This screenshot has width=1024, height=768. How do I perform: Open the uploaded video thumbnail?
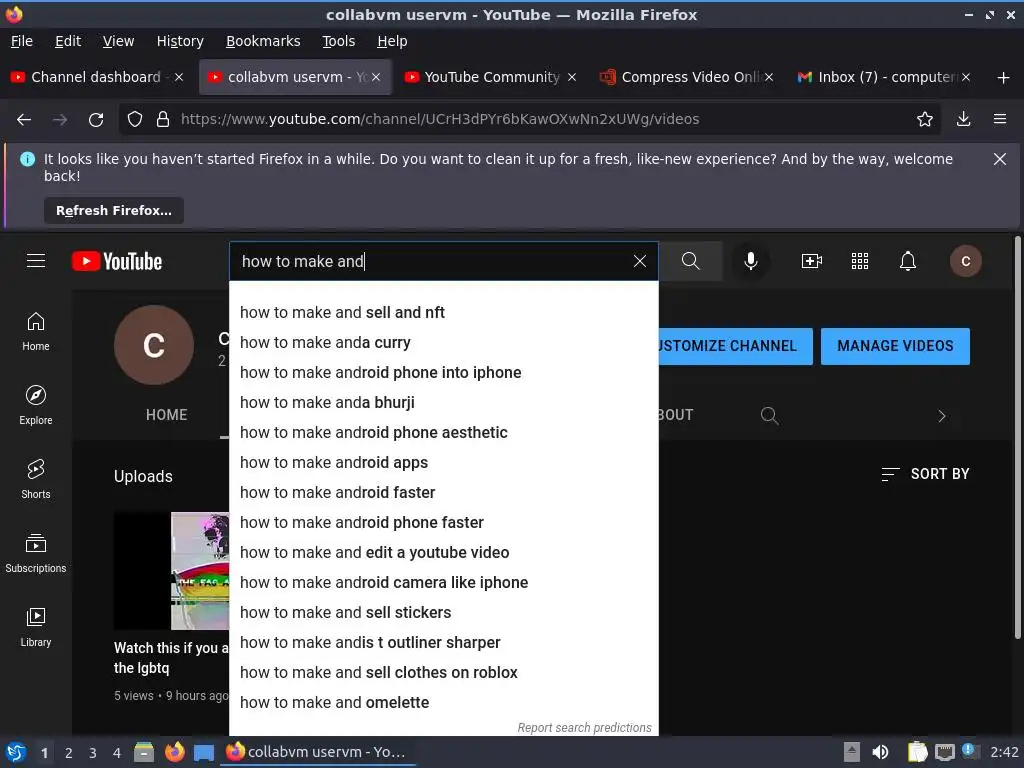click(172, 571)
